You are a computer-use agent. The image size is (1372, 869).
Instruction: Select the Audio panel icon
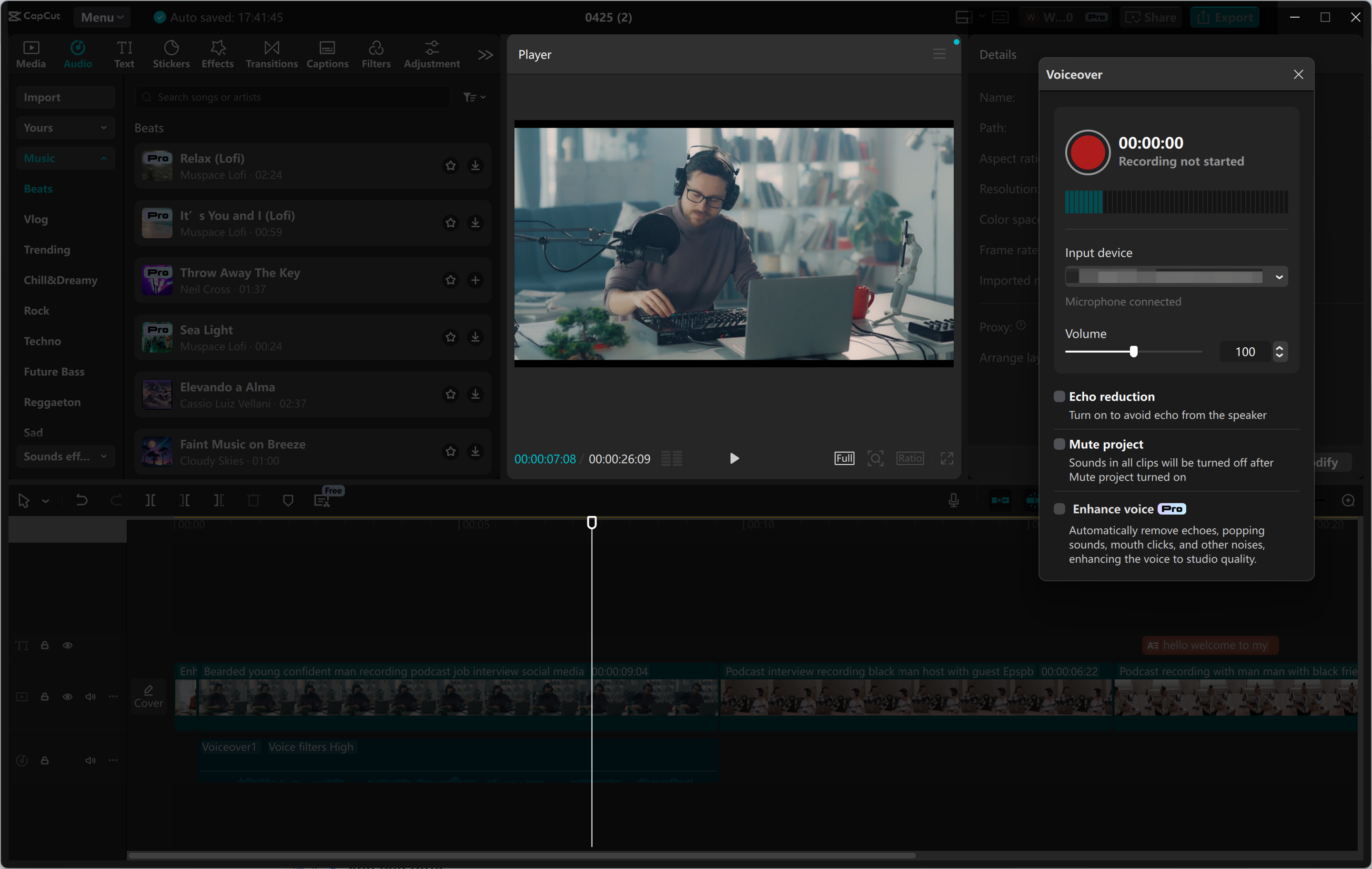tap(78, 53)
